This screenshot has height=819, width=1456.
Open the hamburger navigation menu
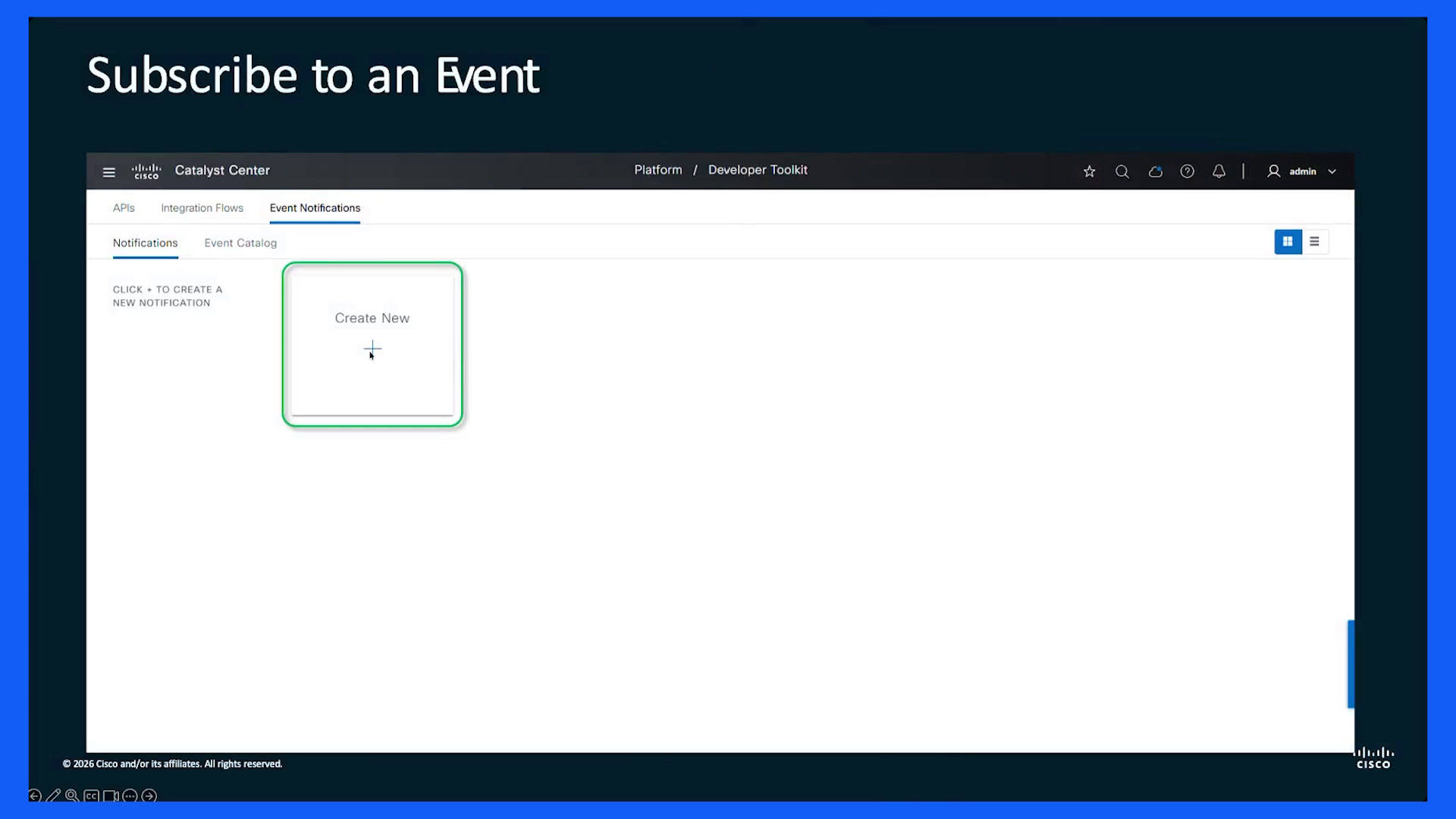click(108, 172)
